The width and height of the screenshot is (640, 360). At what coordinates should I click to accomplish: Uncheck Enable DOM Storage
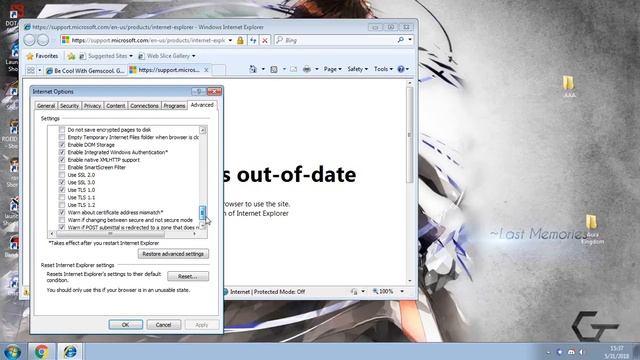coord(62,145)
